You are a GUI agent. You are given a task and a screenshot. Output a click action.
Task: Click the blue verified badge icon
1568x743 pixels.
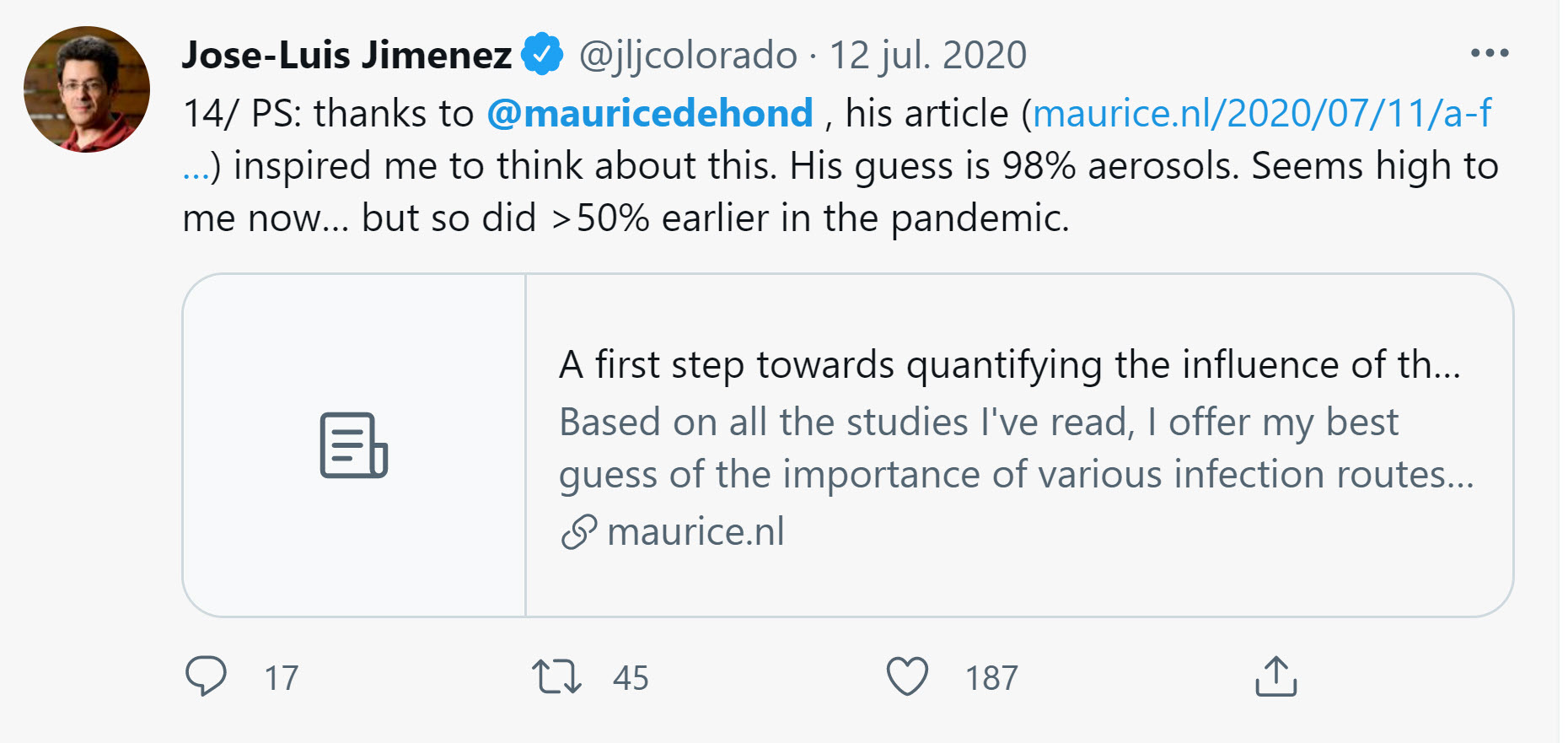(x=542, y=54)
